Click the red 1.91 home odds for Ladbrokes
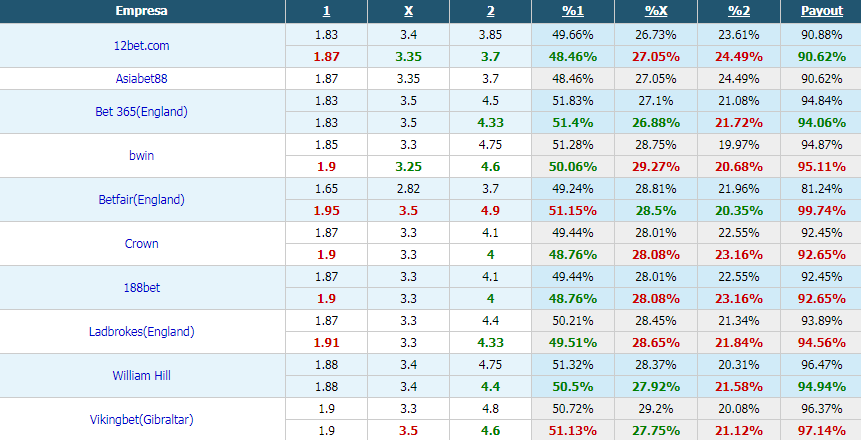 pos(326,342)
